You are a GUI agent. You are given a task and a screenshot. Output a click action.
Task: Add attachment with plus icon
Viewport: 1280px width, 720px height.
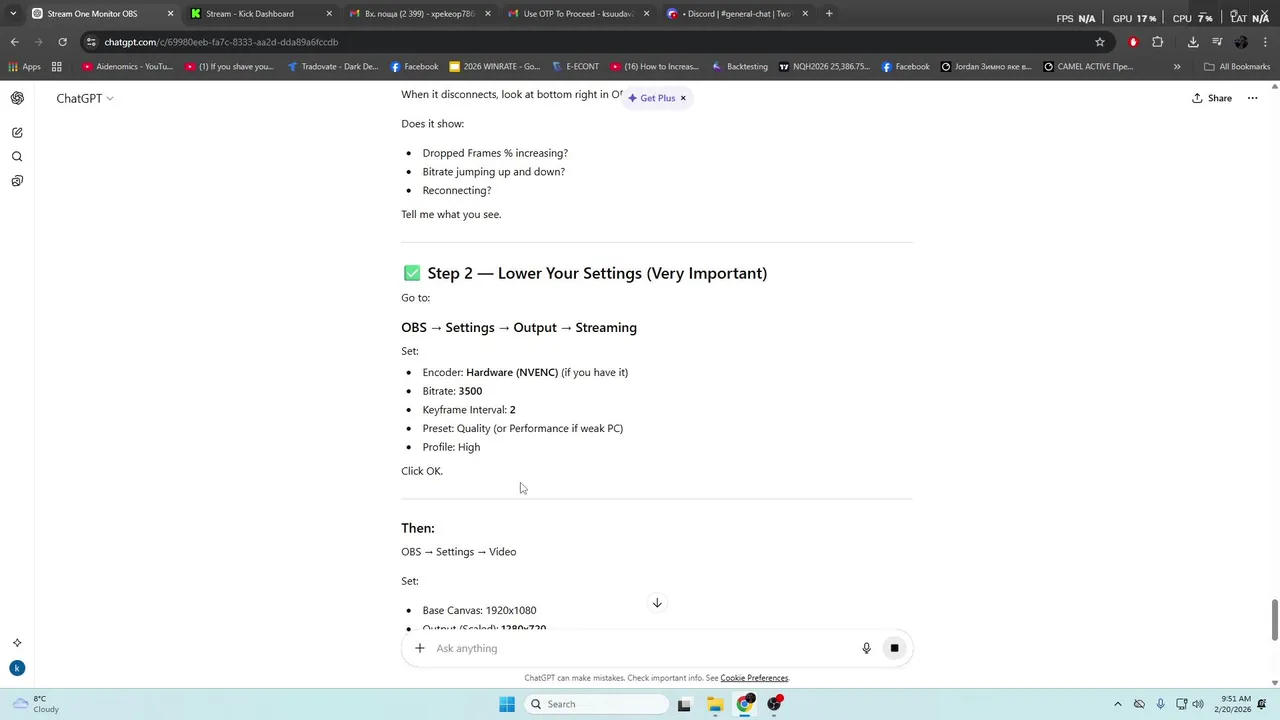pos(420,648)
